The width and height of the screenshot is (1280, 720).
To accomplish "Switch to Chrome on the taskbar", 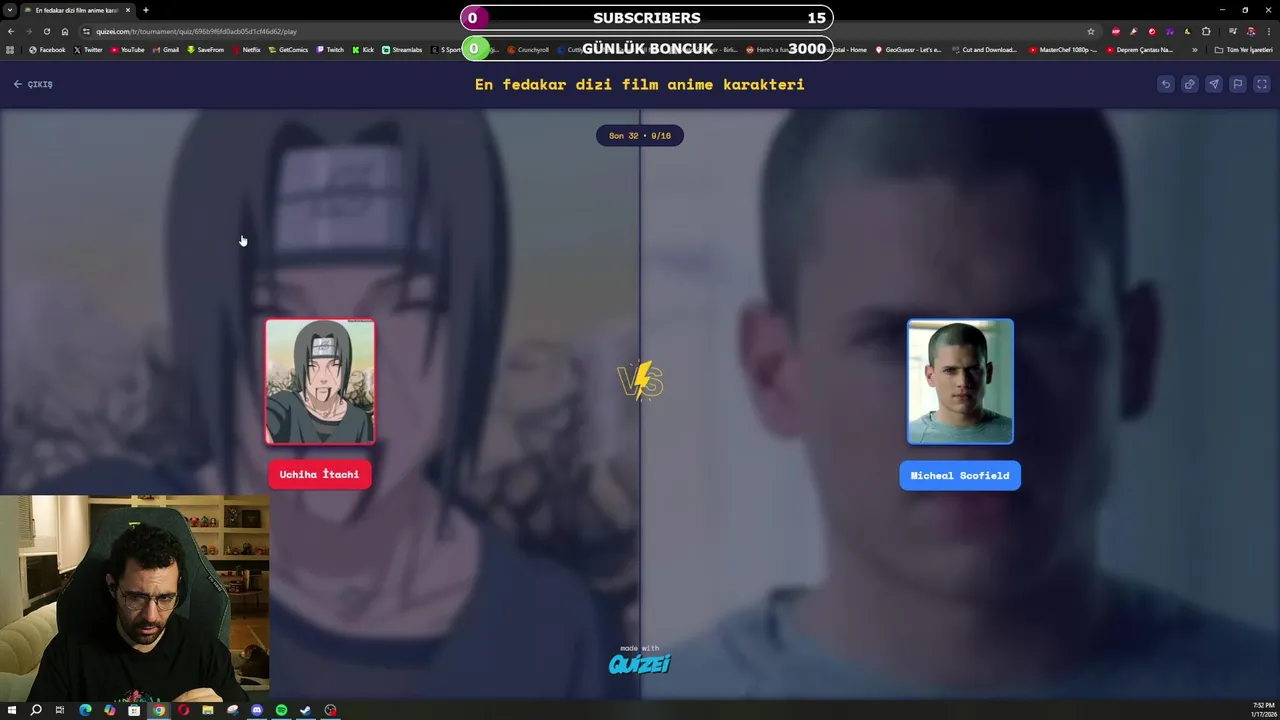I will click(158, 710).
